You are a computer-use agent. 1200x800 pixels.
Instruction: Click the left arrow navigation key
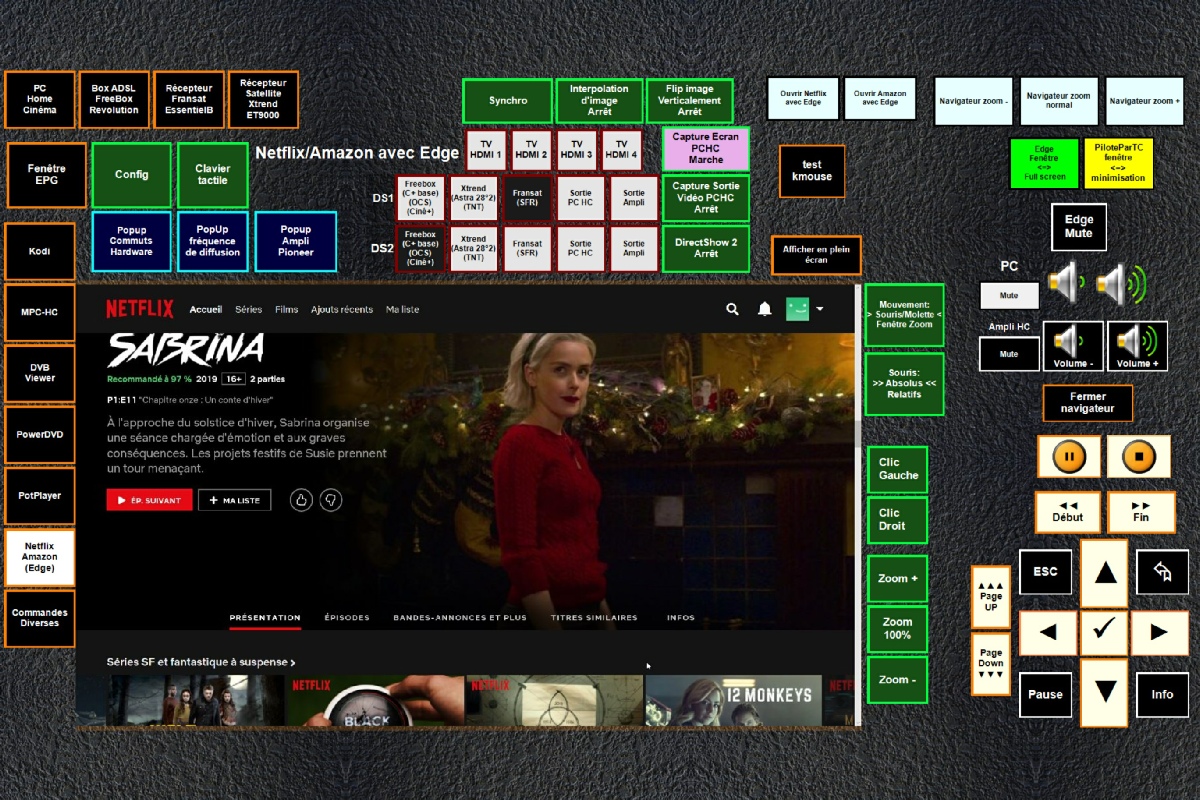click(x=1048, y=633)
